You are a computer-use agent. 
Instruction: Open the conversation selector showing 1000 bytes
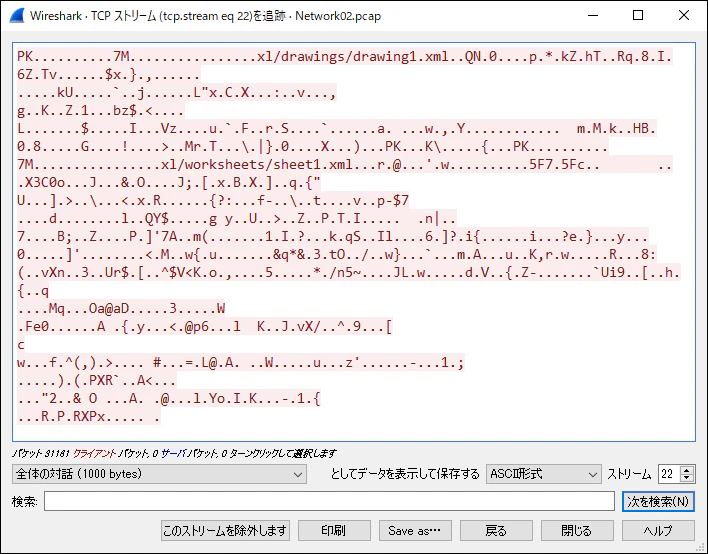[x=159, y=474]
